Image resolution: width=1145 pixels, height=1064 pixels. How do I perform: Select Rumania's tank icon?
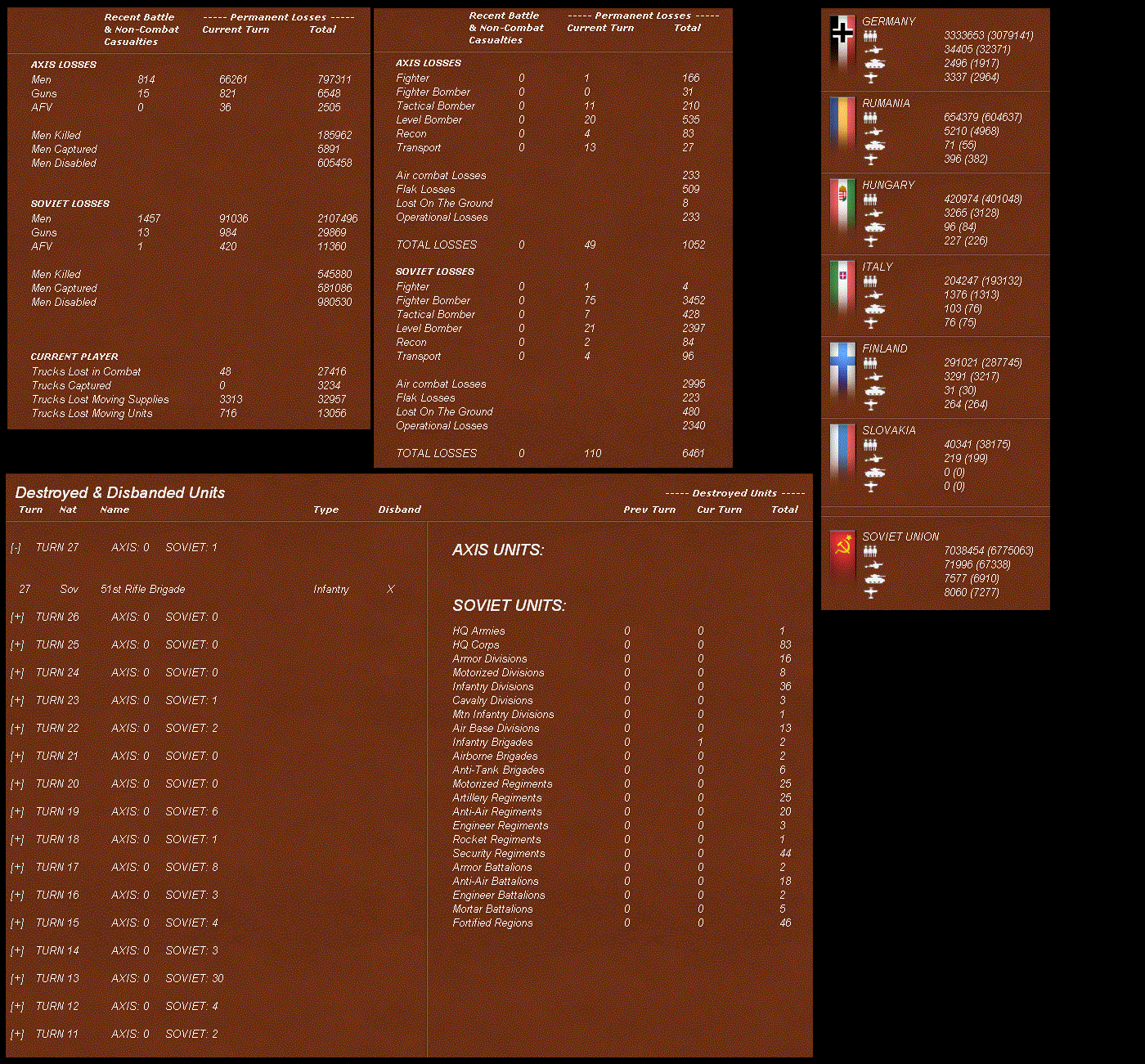coord(874,146)
